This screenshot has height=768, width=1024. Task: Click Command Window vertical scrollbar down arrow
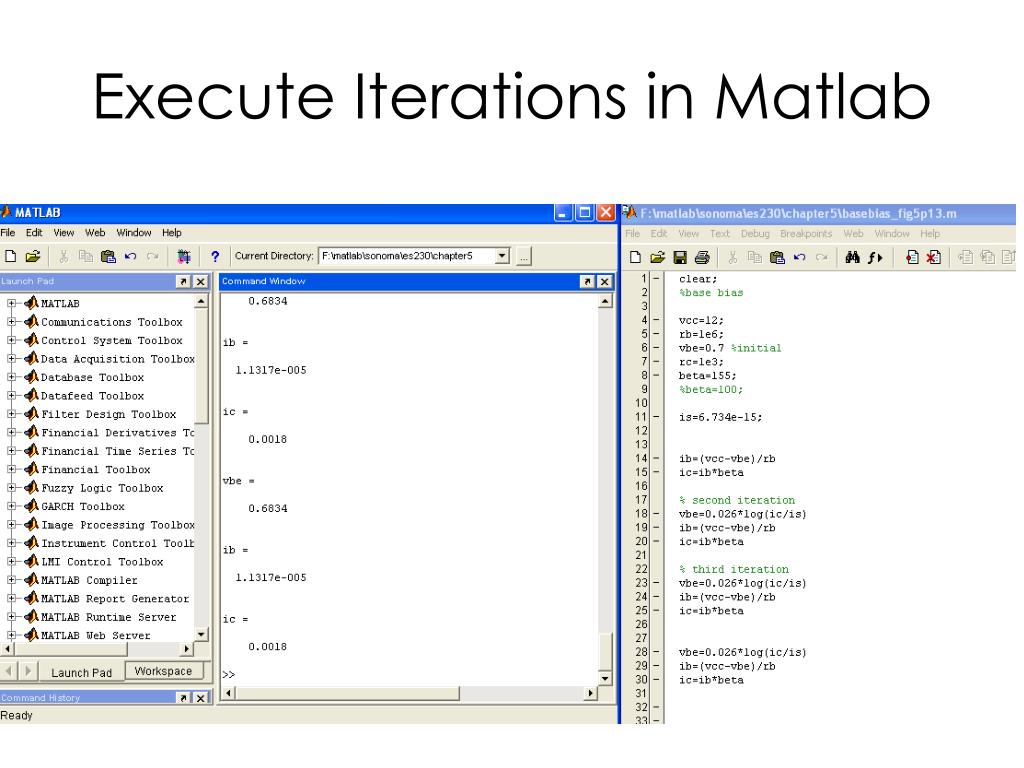(x=605, y=679)
